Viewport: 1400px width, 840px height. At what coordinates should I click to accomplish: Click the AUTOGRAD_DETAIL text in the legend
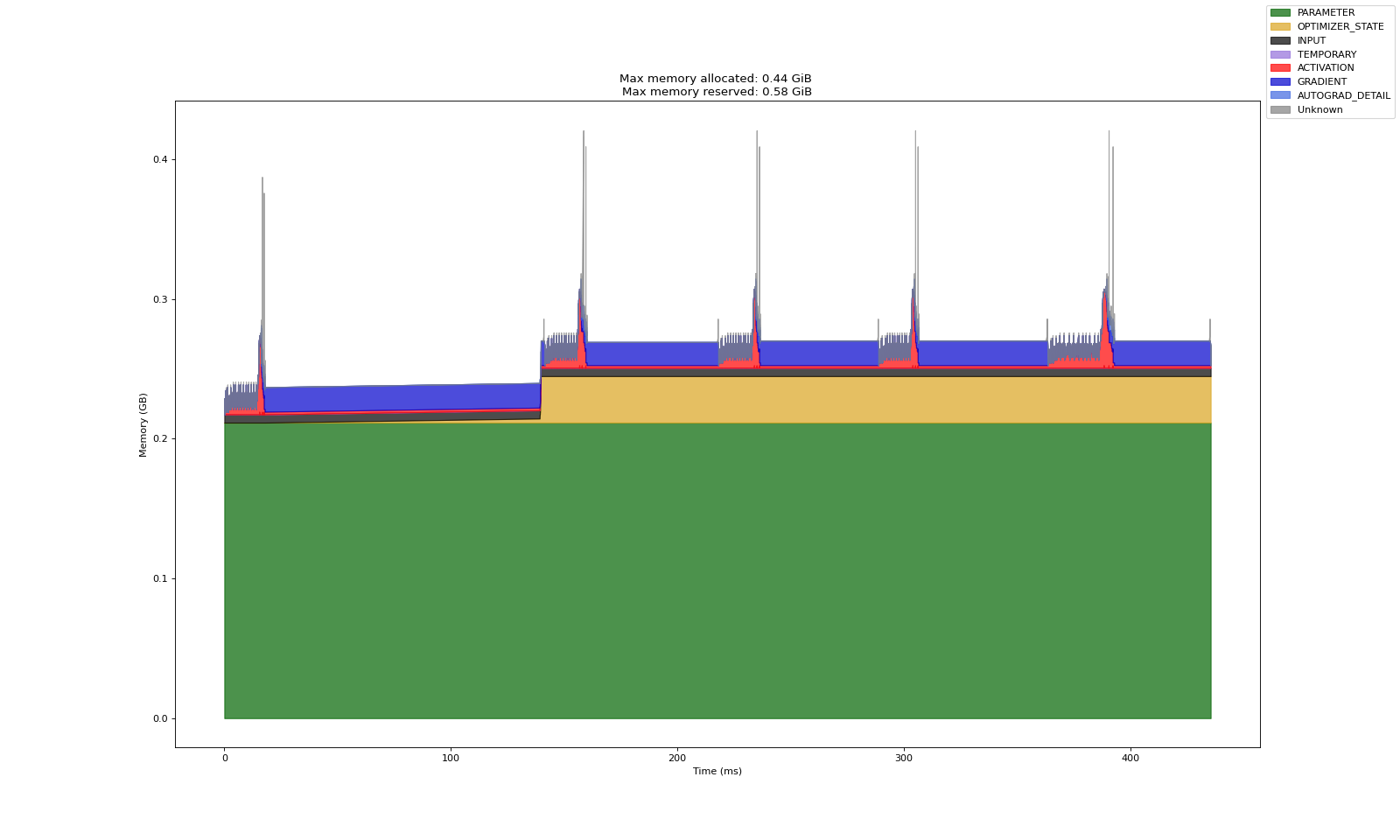point(1343,95)
